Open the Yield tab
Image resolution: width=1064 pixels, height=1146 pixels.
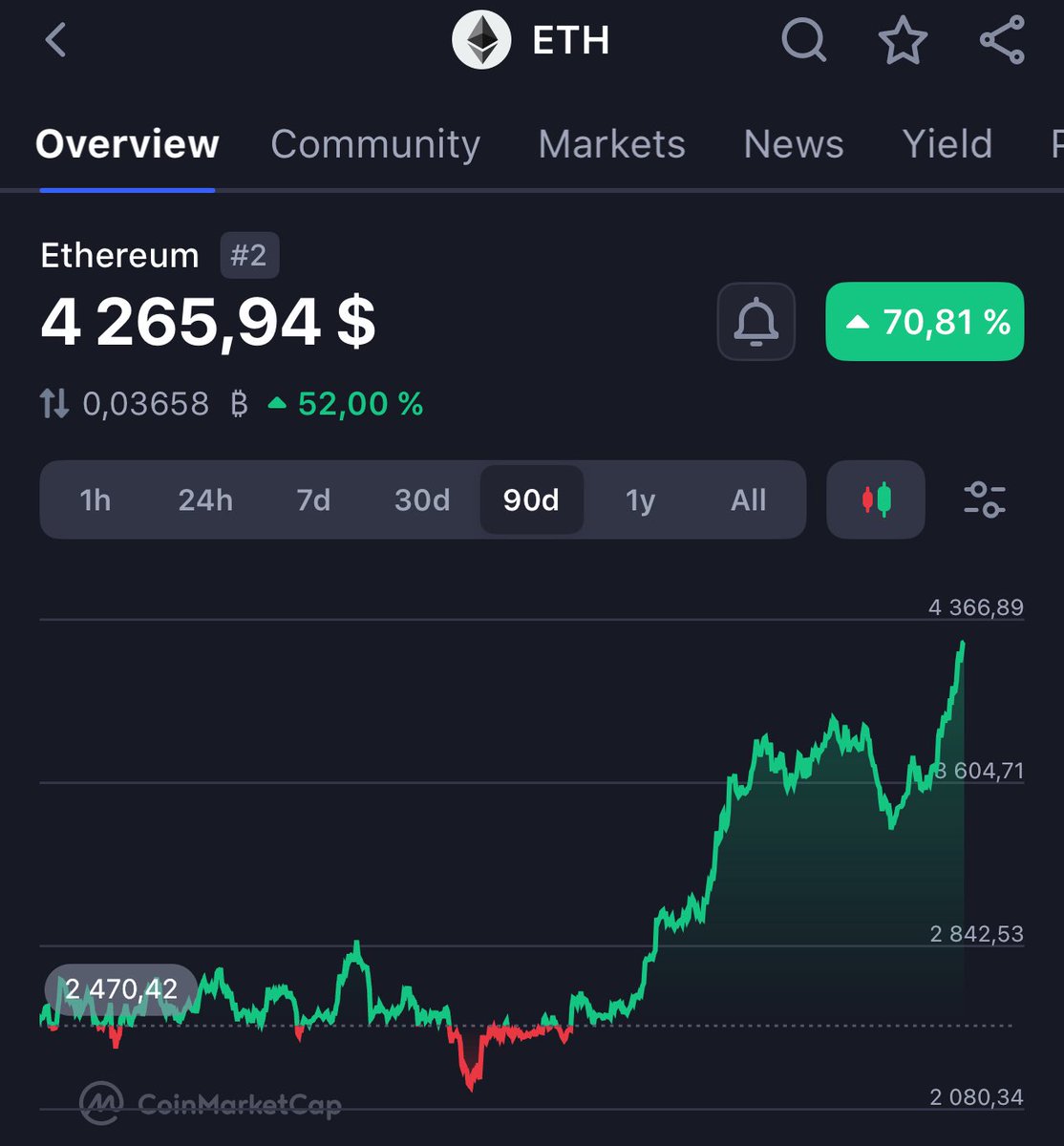click(947, 144)
